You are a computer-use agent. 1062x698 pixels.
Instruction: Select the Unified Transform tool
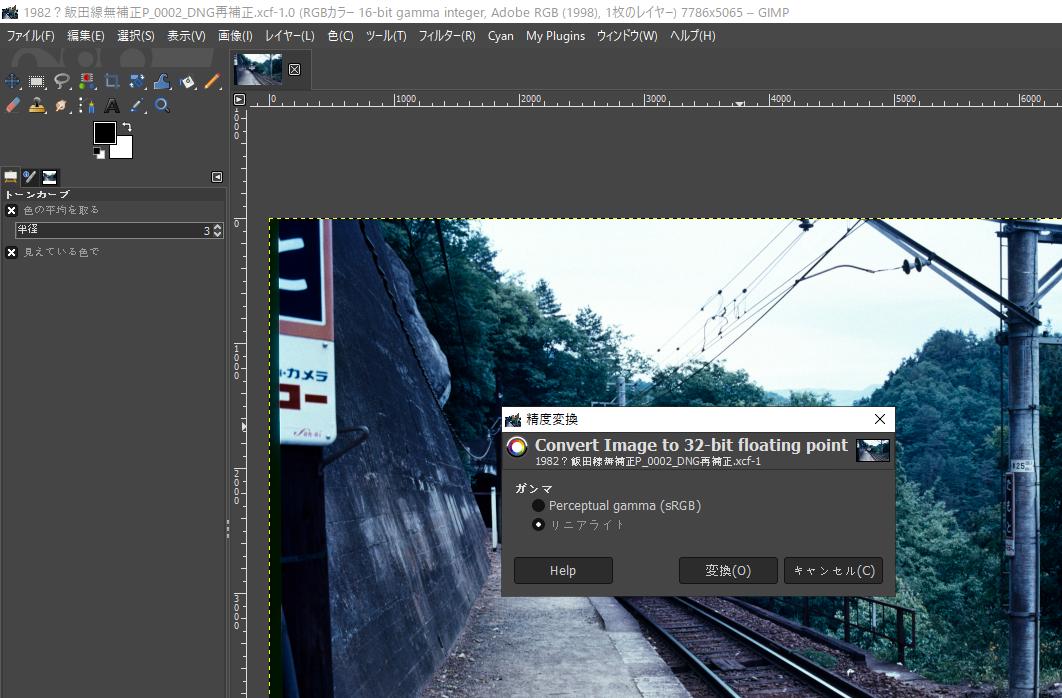coord(137,82)
